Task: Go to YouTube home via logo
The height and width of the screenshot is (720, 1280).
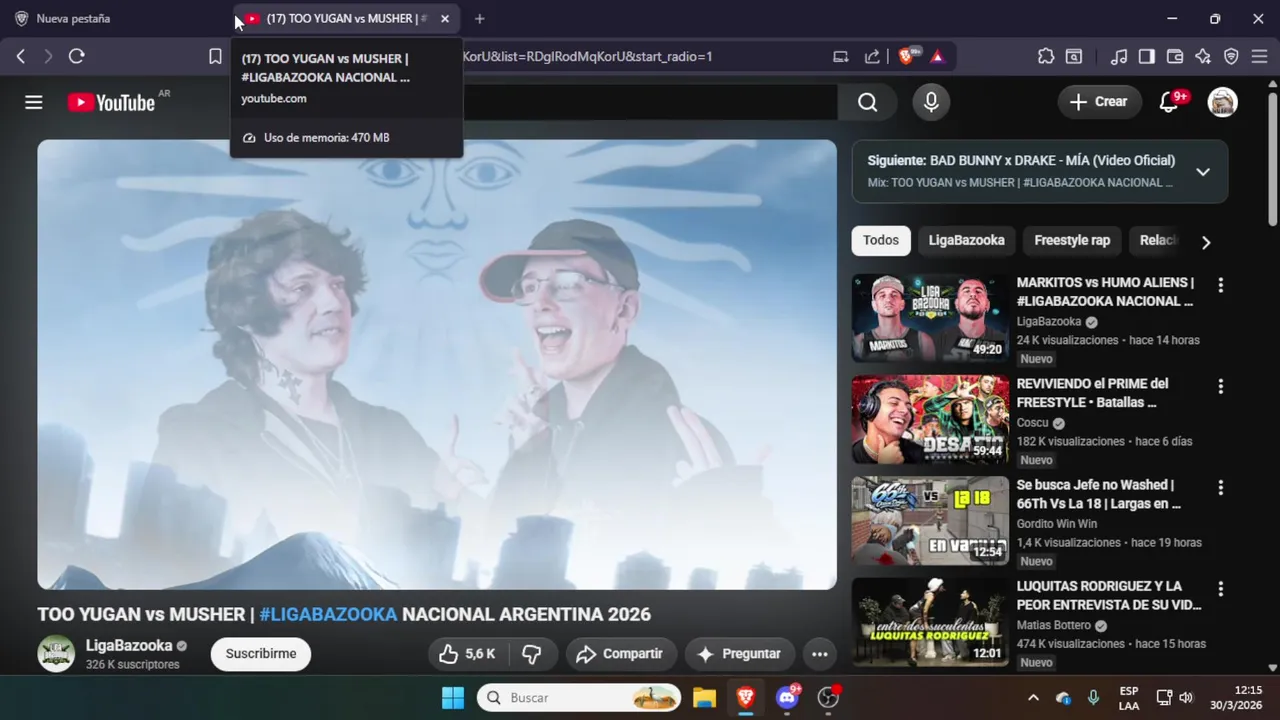Action: point(111,102)
